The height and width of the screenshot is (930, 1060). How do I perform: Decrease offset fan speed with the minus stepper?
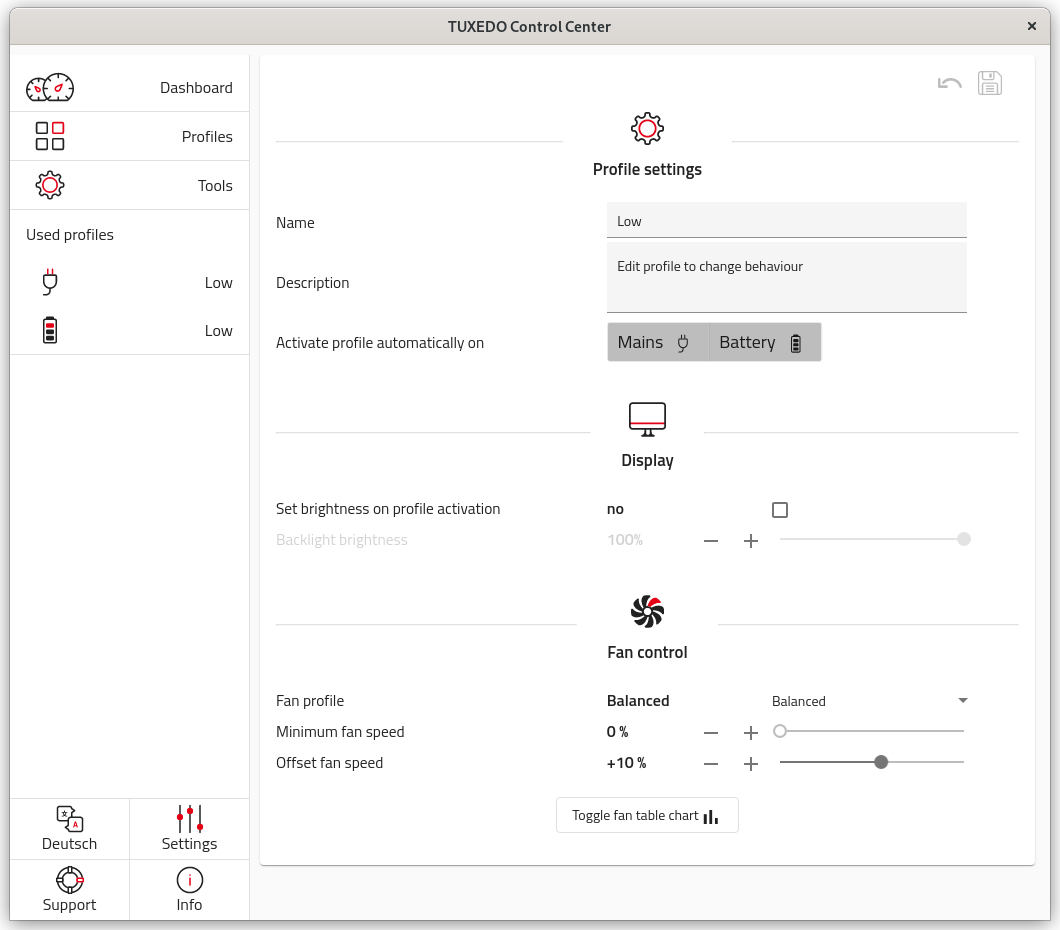click(711, 763)
